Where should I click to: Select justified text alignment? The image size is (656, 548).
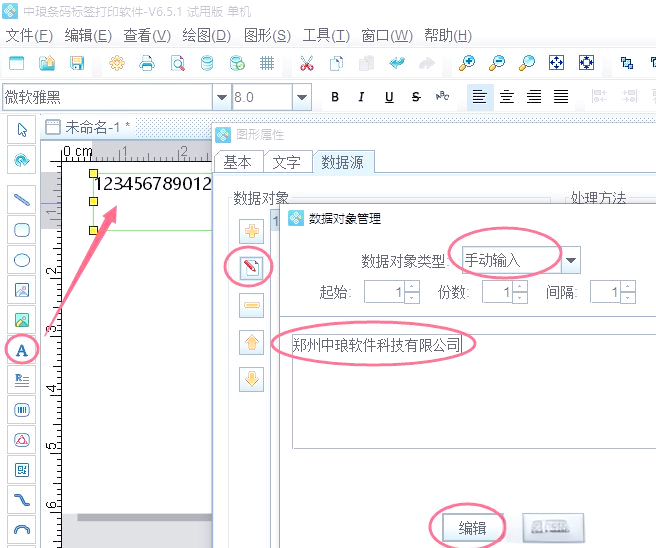click(x=561, y=97)
